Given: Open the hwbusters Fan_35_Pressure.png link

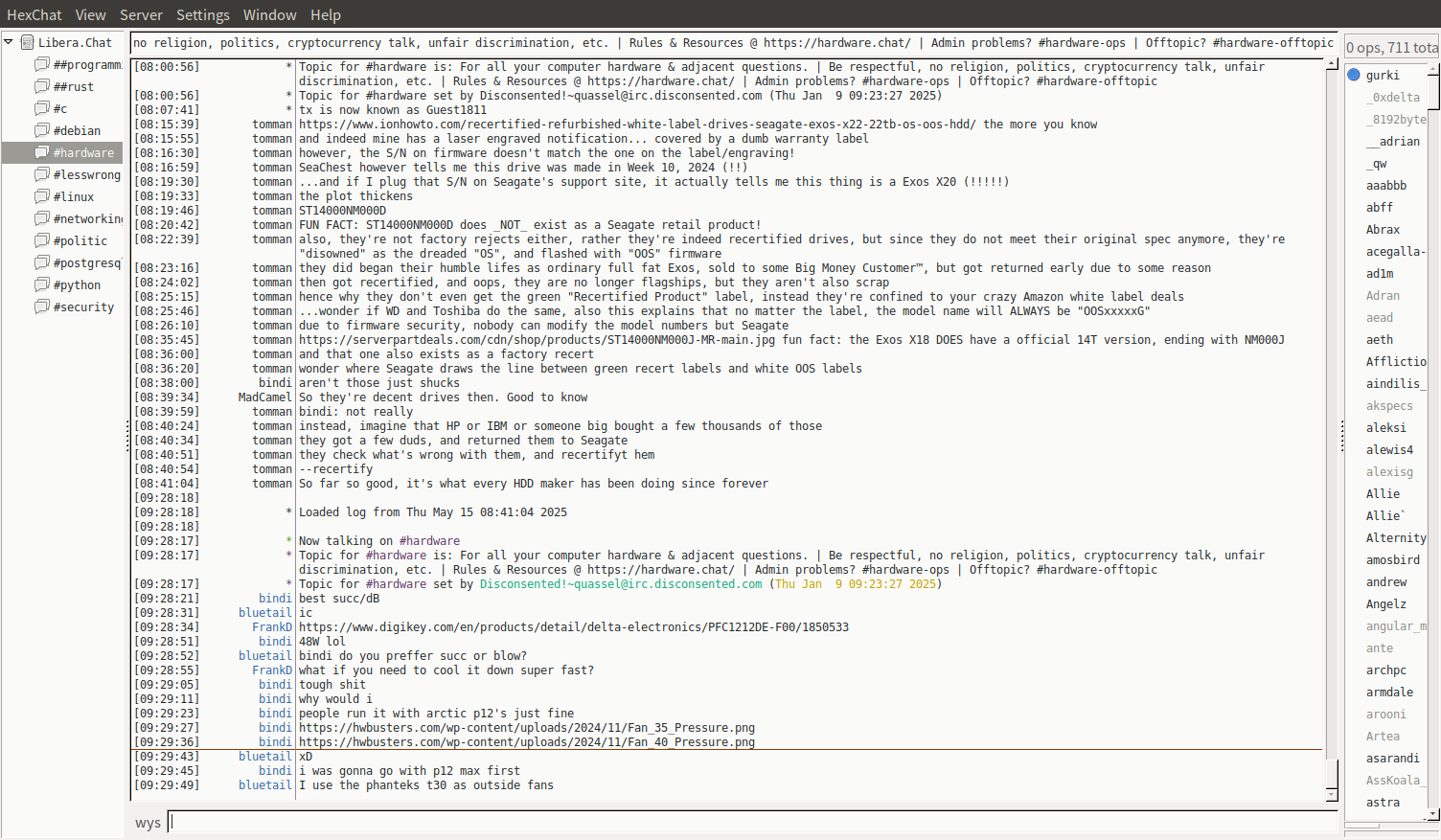Looking at the screenshot, I should (x=527, y=728).
